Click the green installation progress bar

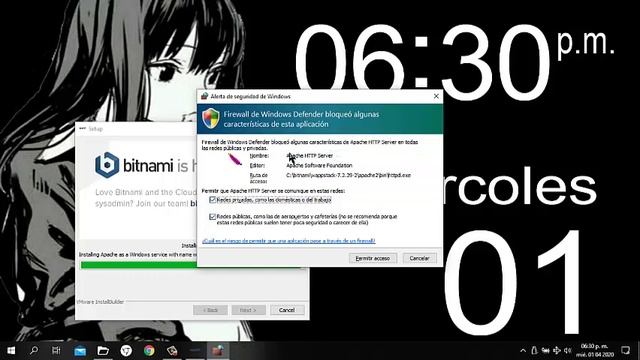point(139,265)
